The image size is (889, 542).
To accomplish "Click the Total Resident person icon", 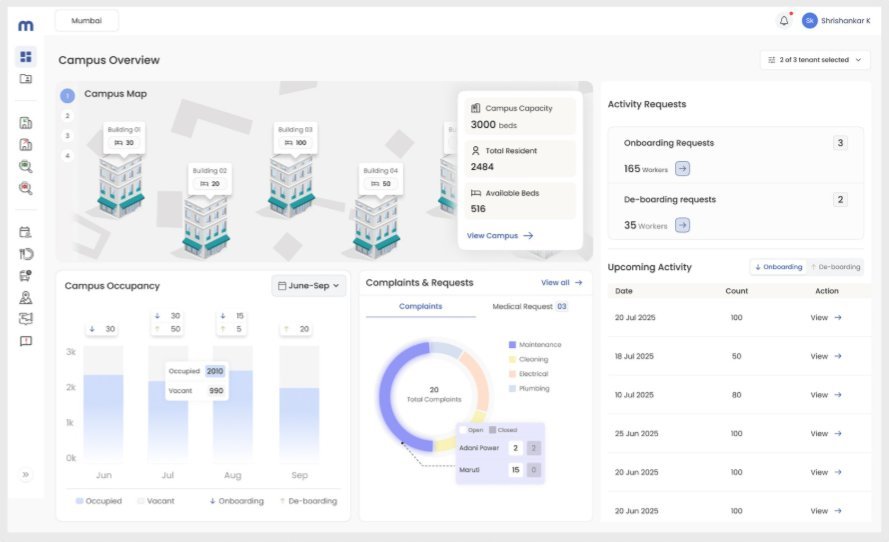I will [476, 150].
